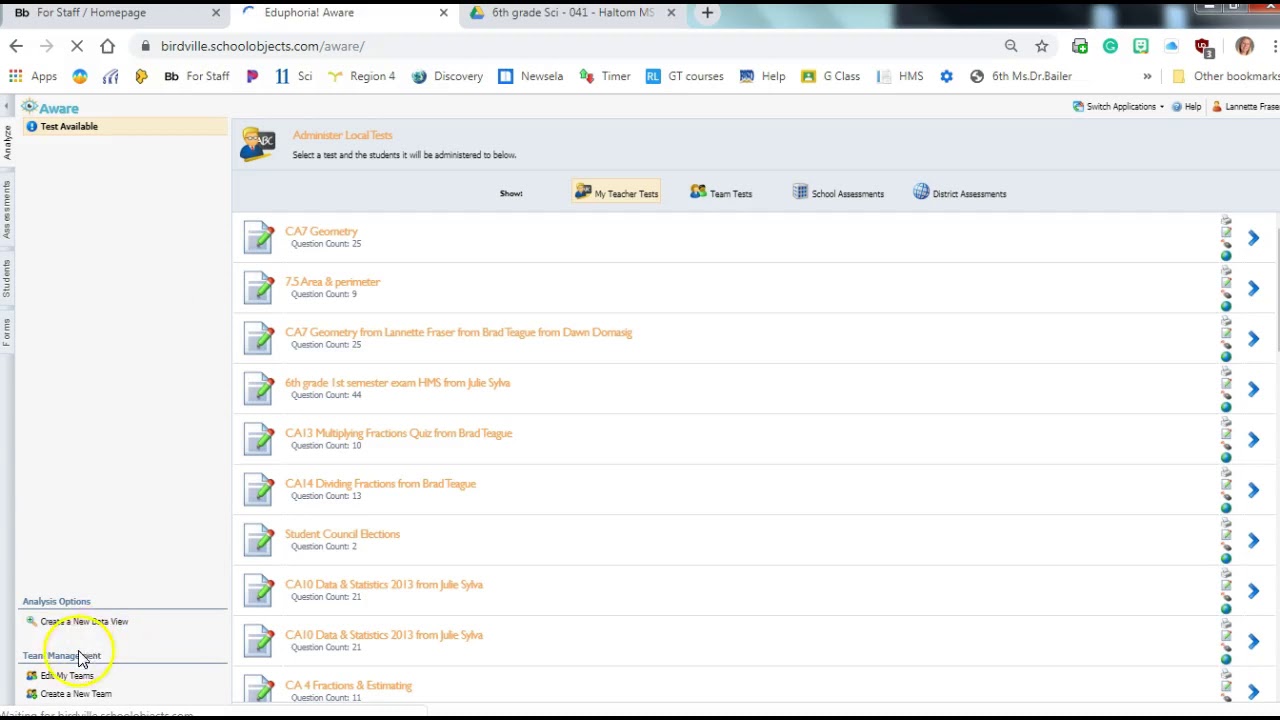
Task: Open the Other bookmarks folder
Action: [x=1225, y=76]
